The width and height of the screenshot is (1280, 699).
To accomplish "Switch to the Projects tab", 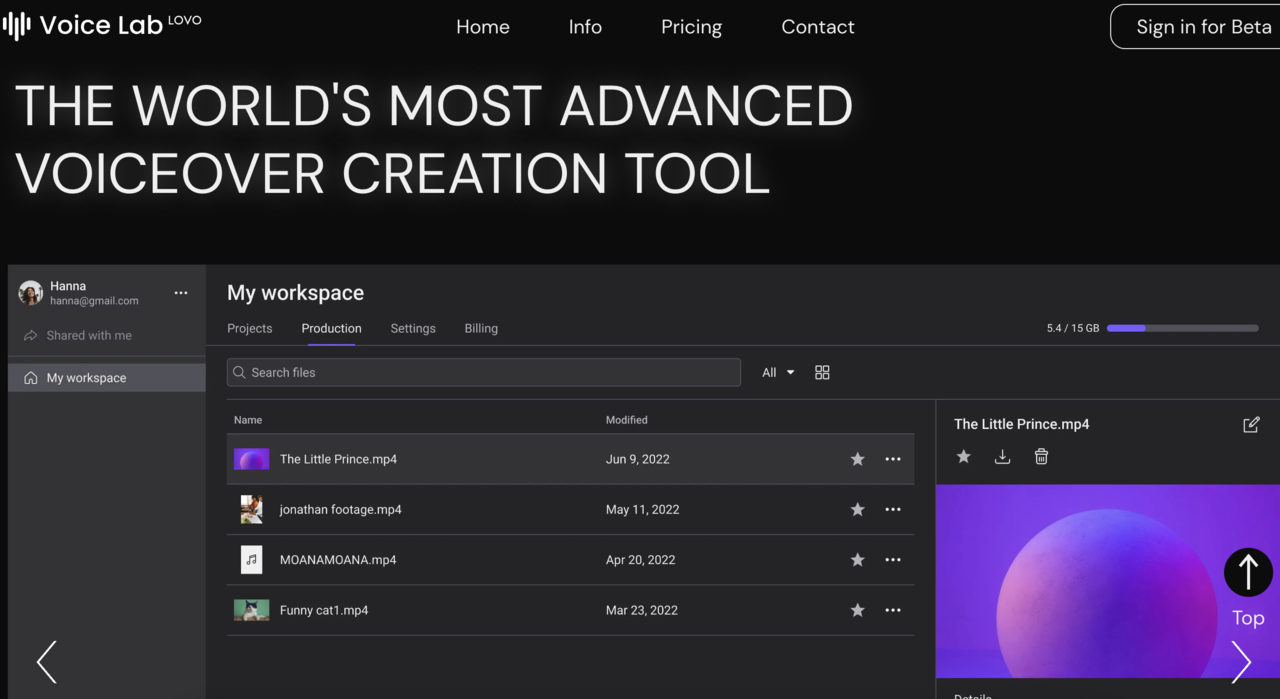I will pos(250,328).
